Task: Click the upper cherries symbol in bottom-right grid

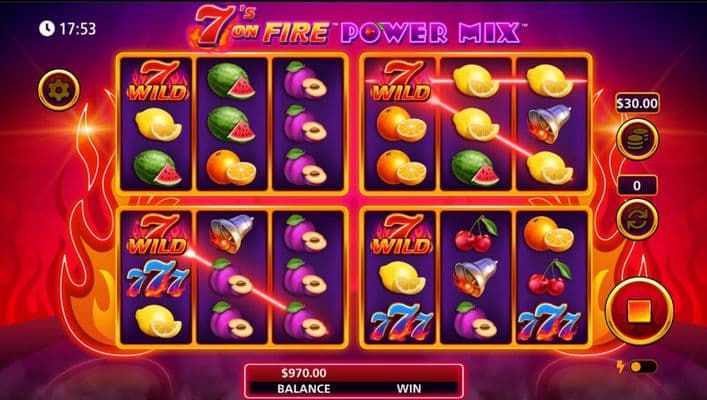Action: click(477, 234)
